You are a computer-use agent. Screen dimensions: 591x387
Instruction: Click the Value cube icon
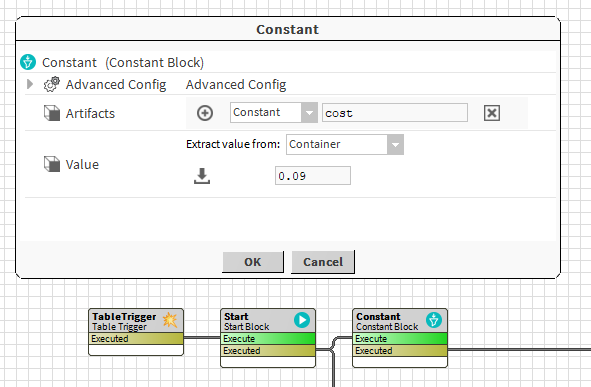point(52,164)
